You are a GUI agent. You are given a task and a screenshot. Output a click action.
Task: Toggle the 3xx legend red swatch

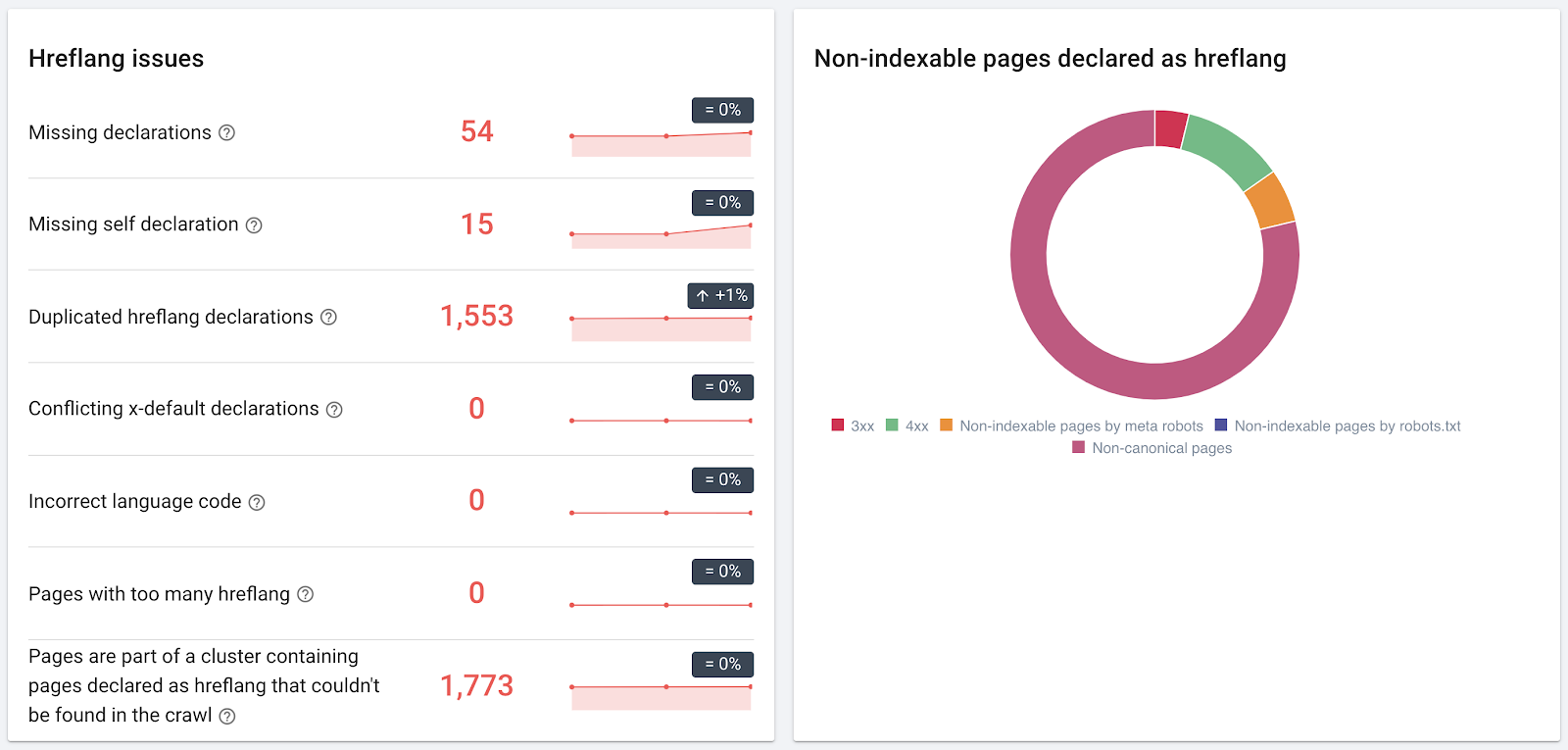(x=838, y=425)
